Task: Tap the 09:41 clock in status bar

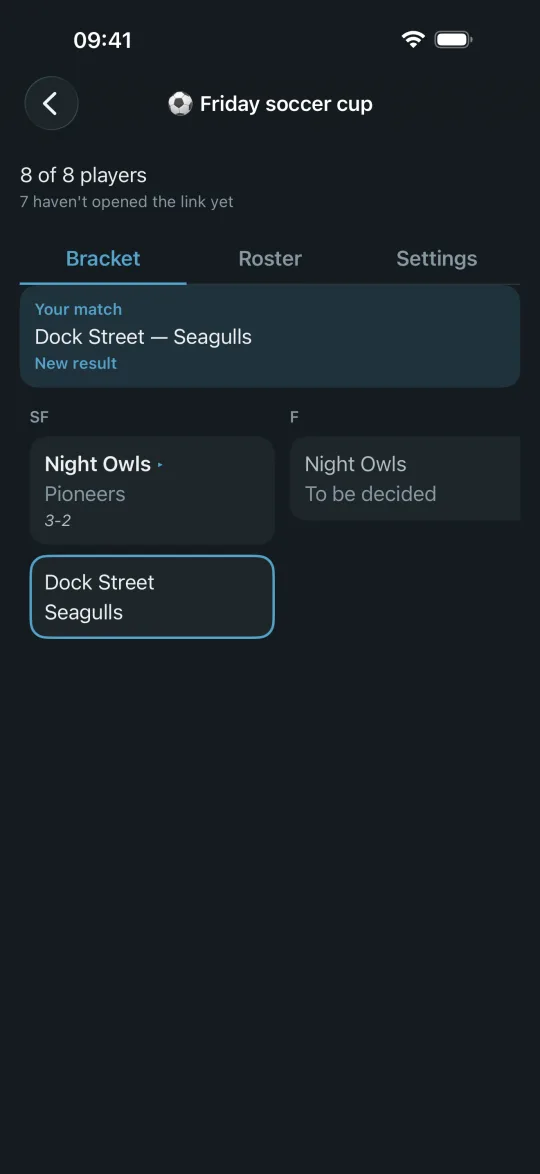Action: pyautogui.click(x=103, y=40)
